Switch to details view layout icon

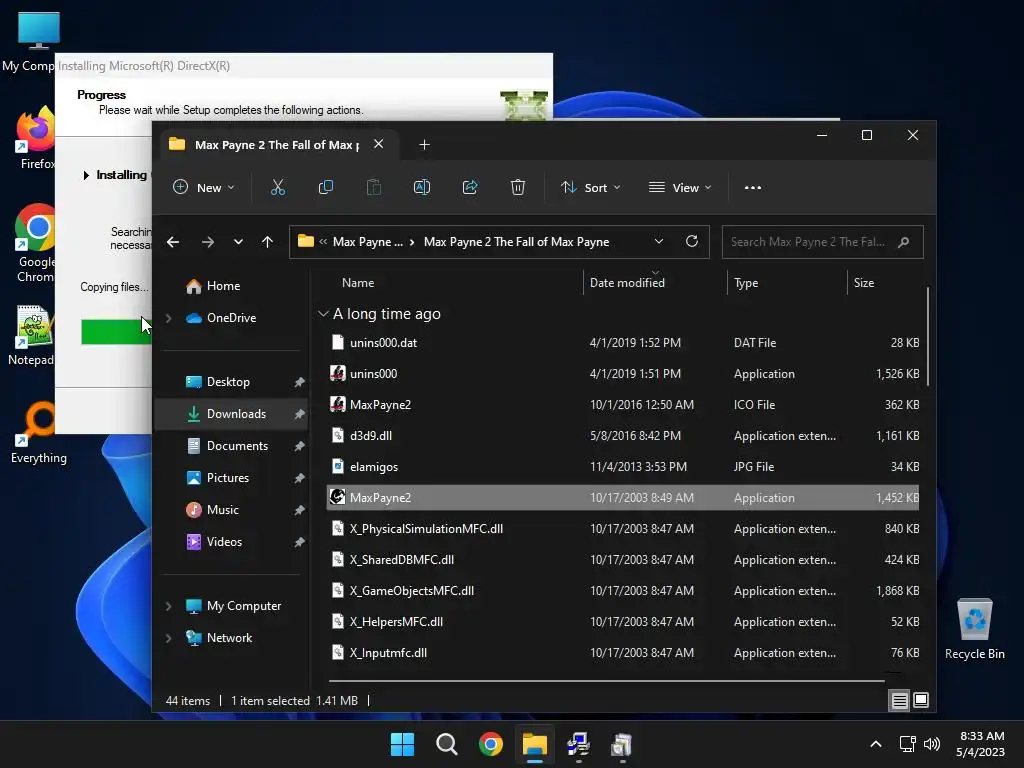(x=899, y=701)
